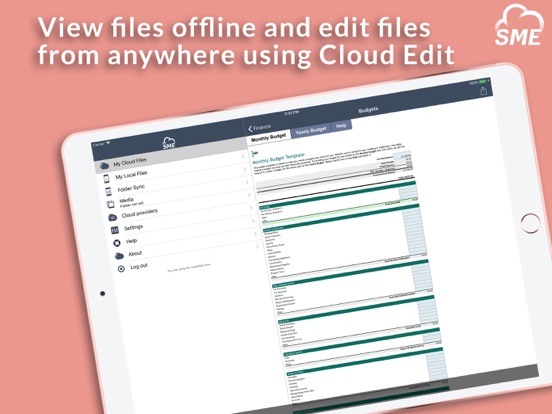Switch to the Monthly Budget tab
This screenshot has height=414, width=552.
point(269,137)
